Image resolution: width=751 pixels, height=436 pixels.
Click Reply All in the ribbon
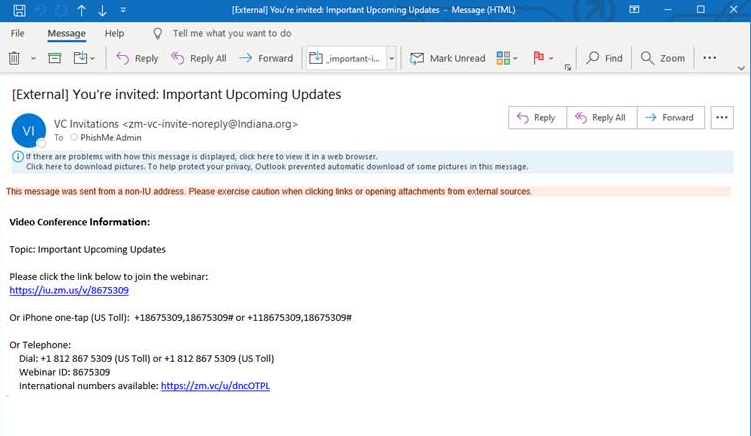198,58
